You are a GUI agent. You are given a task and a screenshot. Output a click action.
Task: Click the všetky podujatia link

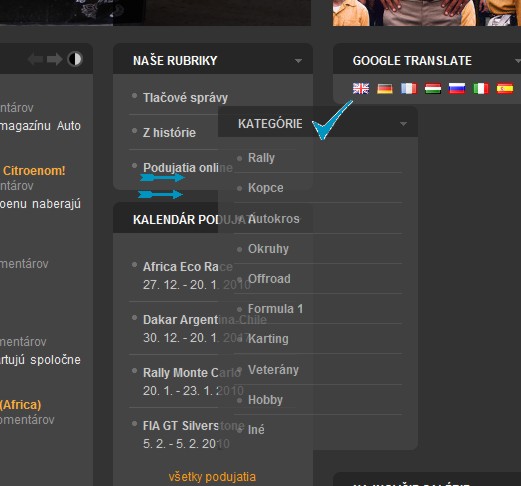point(212,477)
